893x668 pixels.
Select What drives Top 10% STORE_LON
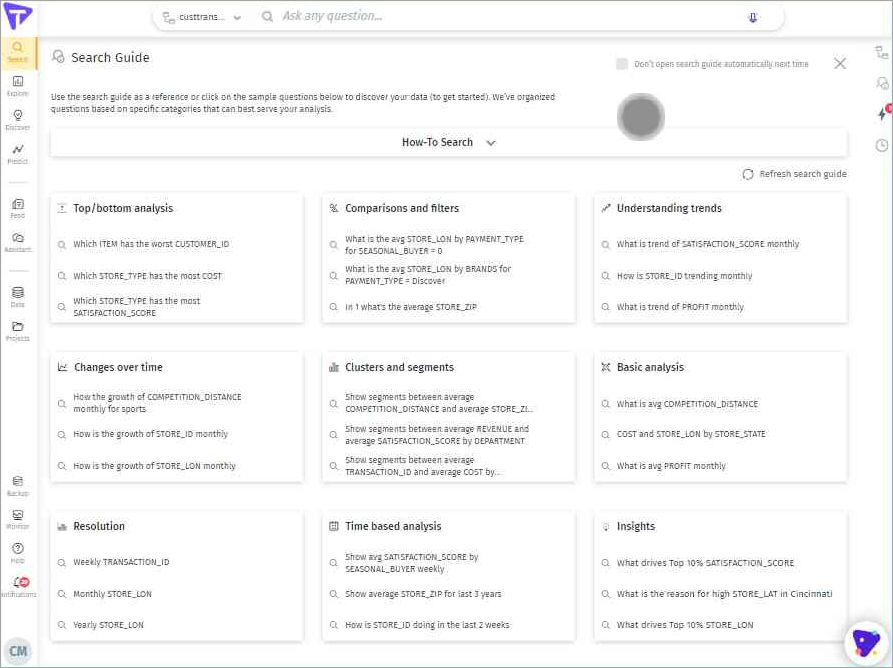coord(685,625)
